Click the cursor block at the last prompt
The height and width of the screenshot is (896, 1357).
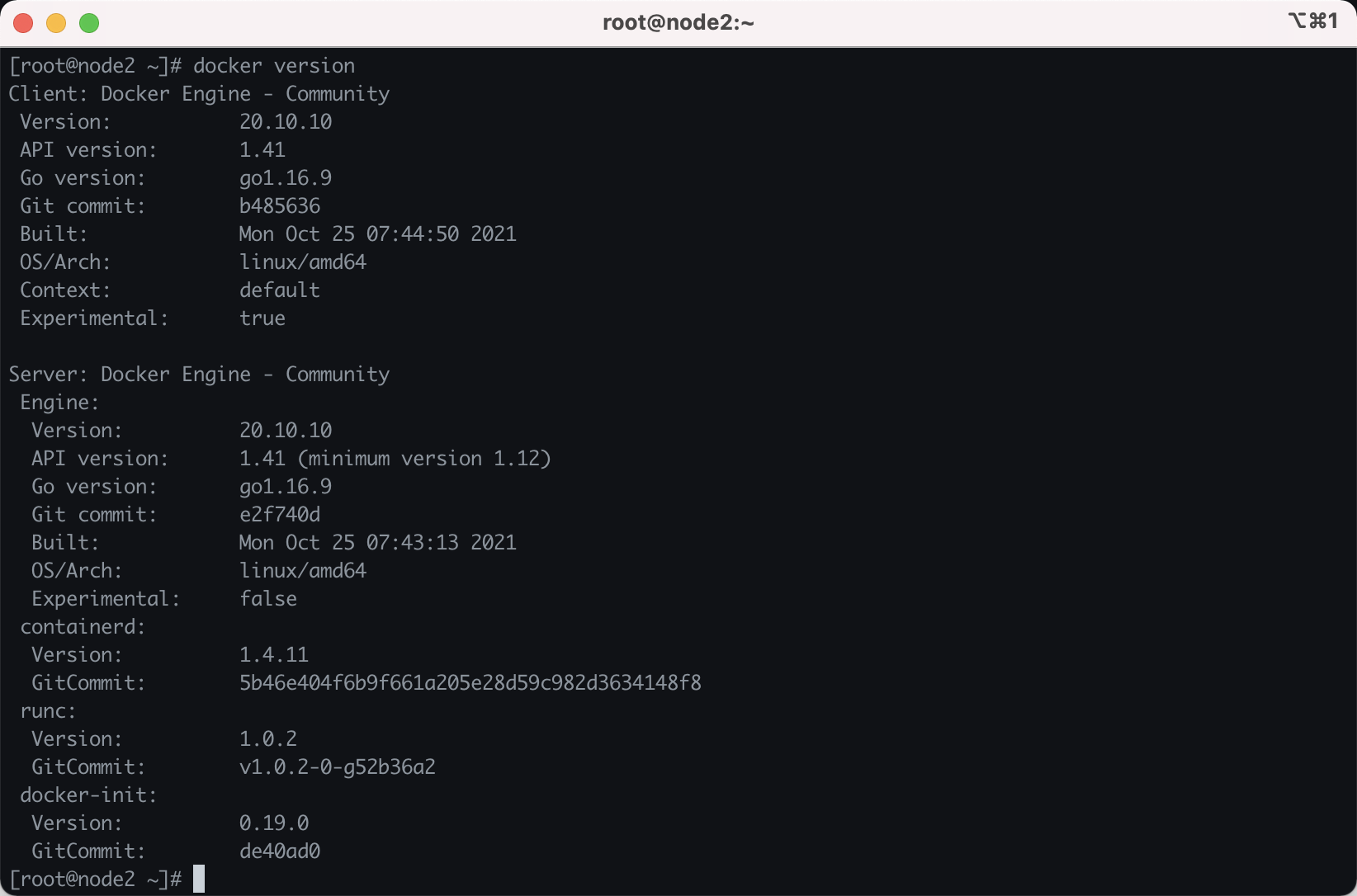tap(198, 879)
